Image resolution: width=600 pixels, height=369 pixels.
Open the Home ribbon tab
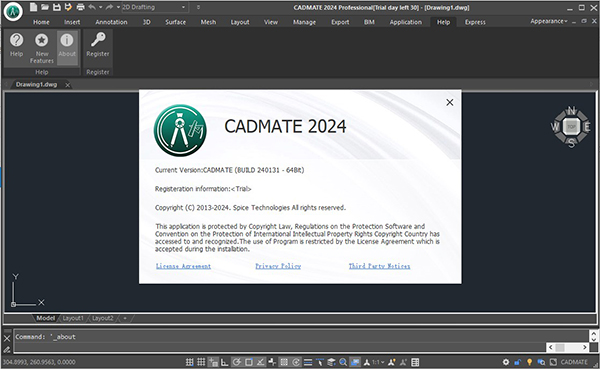click(41, 22)
